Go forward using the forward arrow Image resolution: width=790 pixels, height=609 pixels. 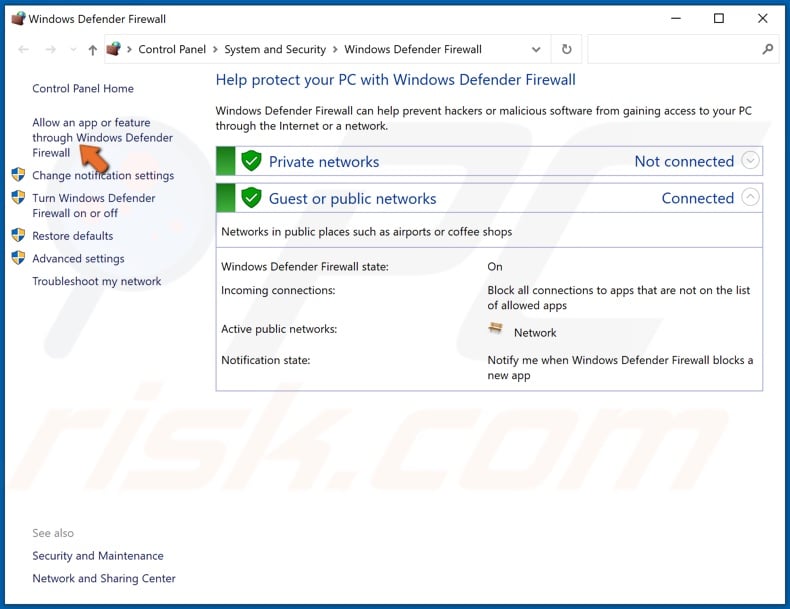point(50,49)
